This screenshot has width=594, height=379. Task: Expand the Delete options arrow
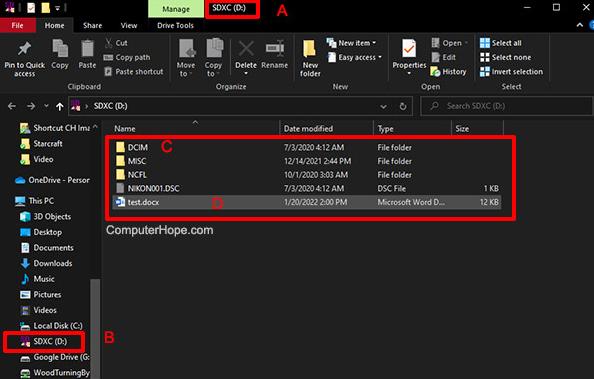(246, 74)
